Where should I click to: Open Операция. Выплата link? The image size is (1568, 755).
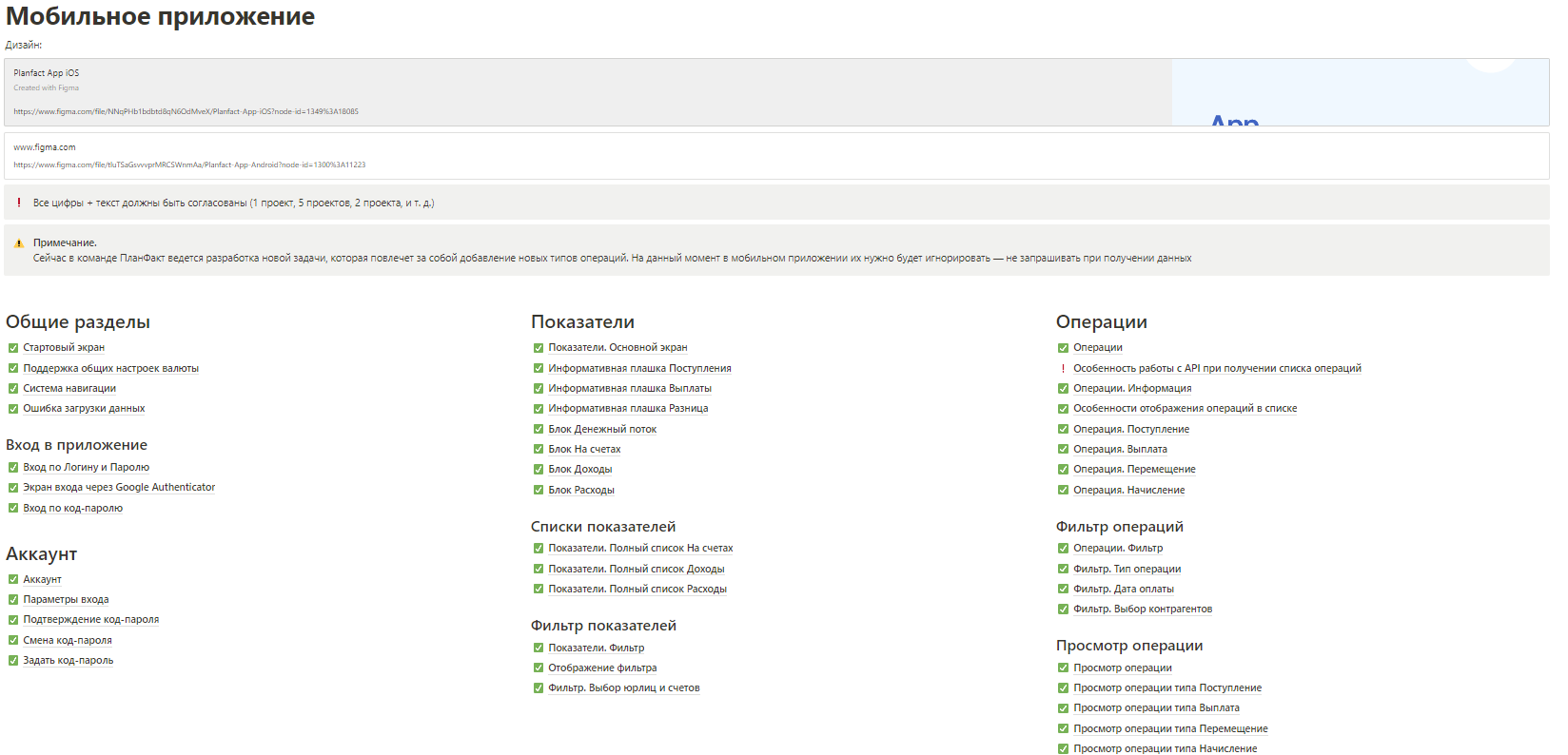(x=1120, y=450)
